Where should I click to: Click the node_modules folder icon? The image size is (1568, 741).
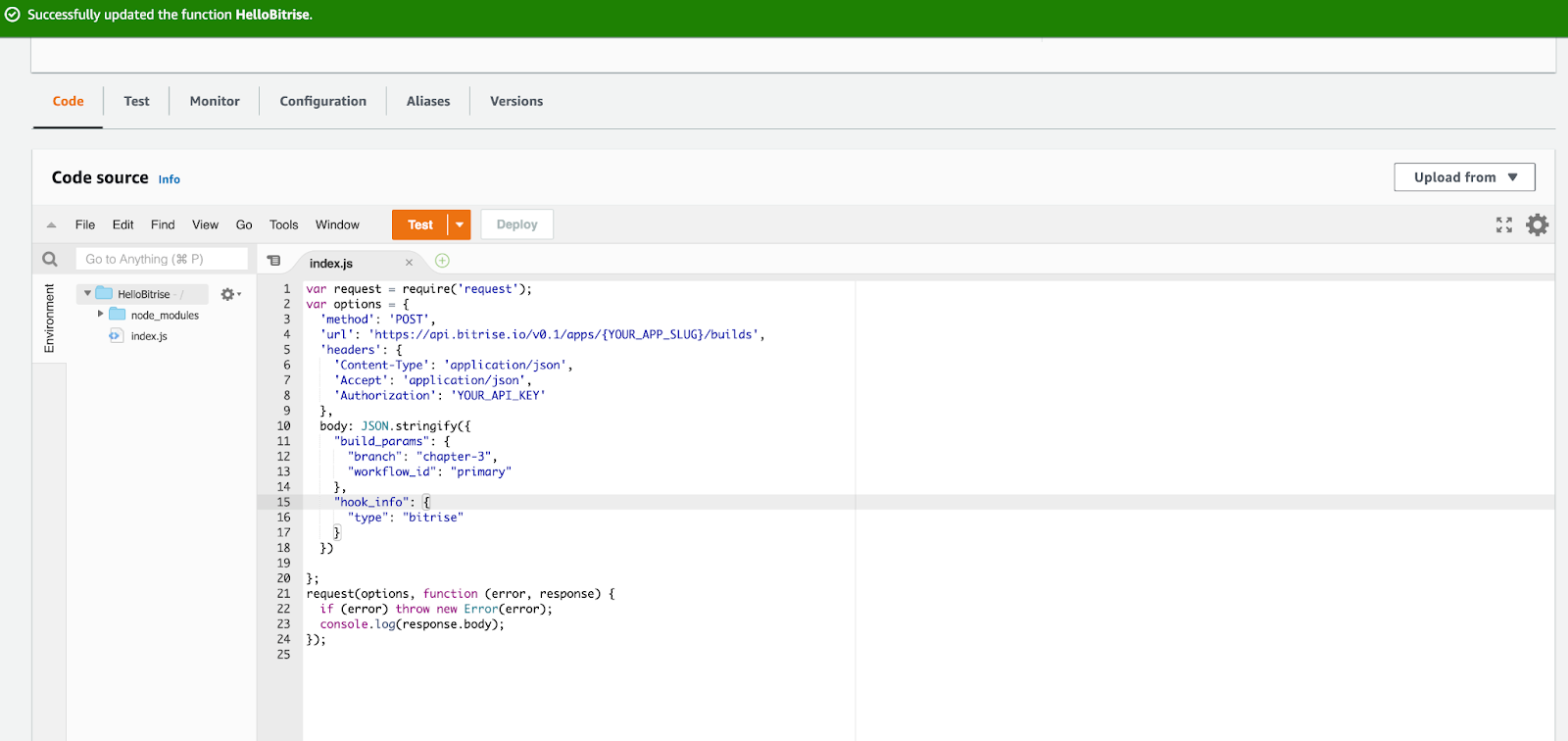[118, 315]
